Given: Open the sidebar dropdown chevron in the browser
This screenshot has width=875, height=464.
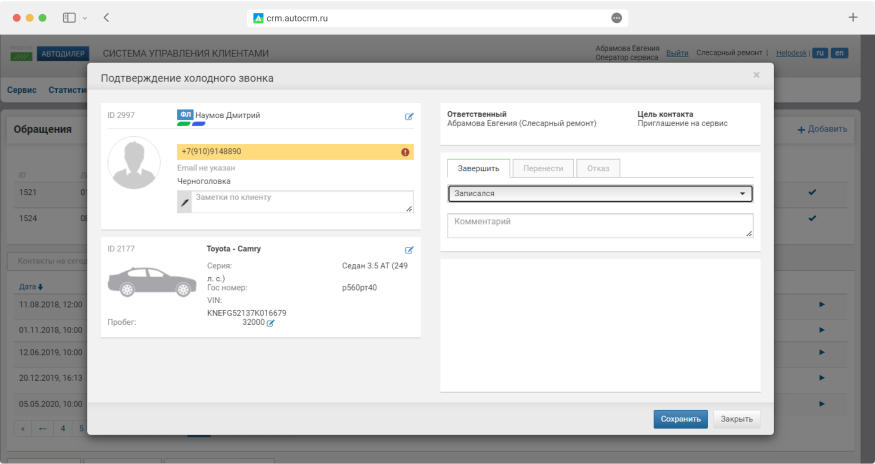Looking at the screenshot, I should (85, 17).
